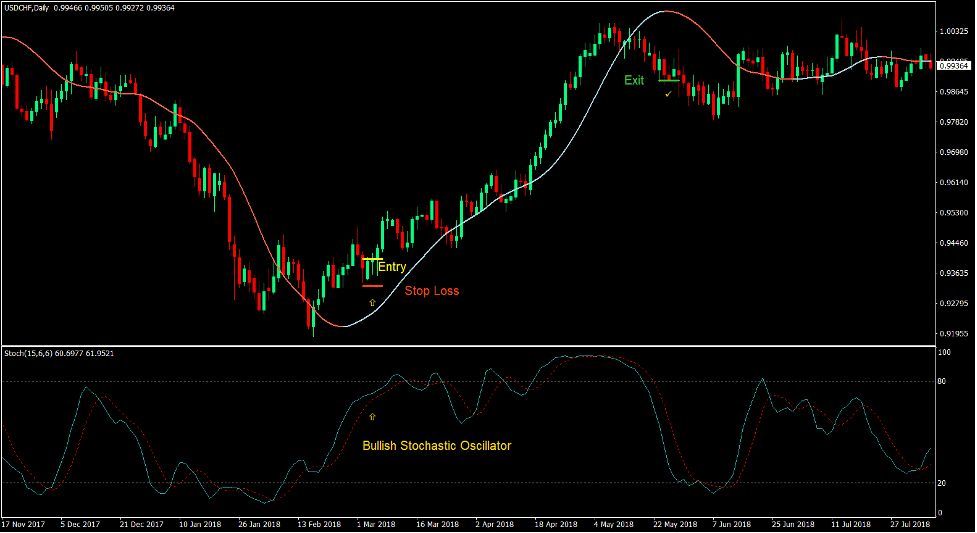Click the up arrow below the Entry candle

pos(373,301)
